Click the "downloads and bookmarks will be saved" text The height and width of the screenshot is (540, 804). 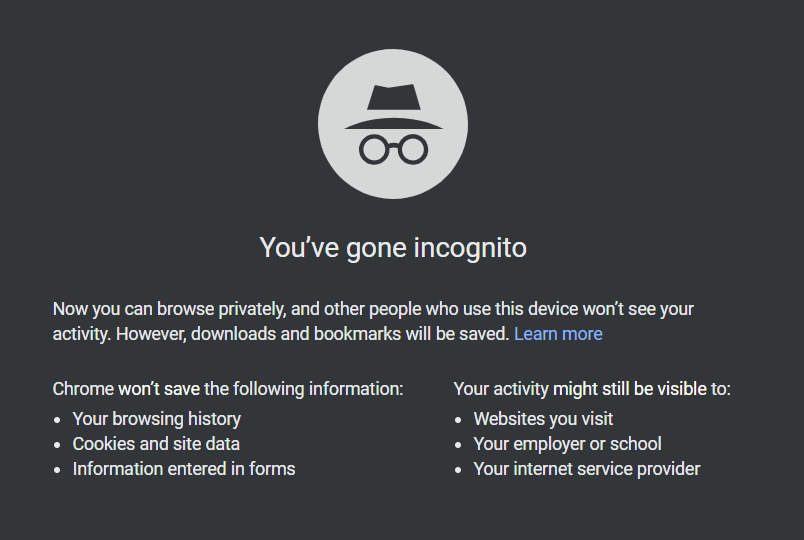pos(350,334)
